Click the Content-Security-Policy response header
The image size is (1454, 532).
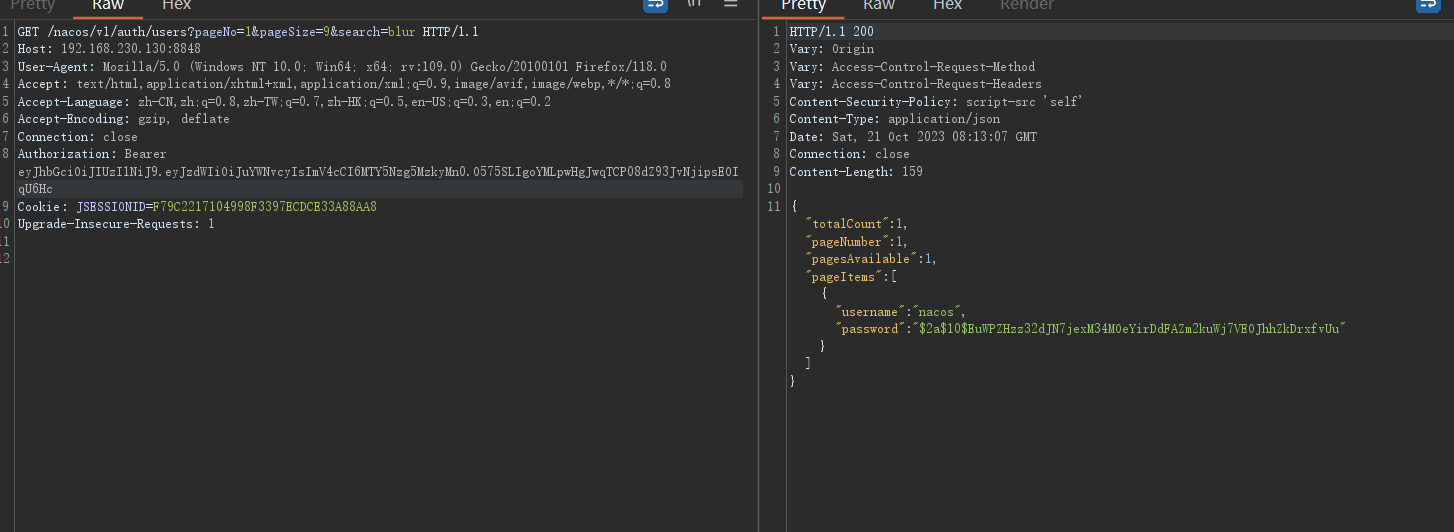coord(936,102)
